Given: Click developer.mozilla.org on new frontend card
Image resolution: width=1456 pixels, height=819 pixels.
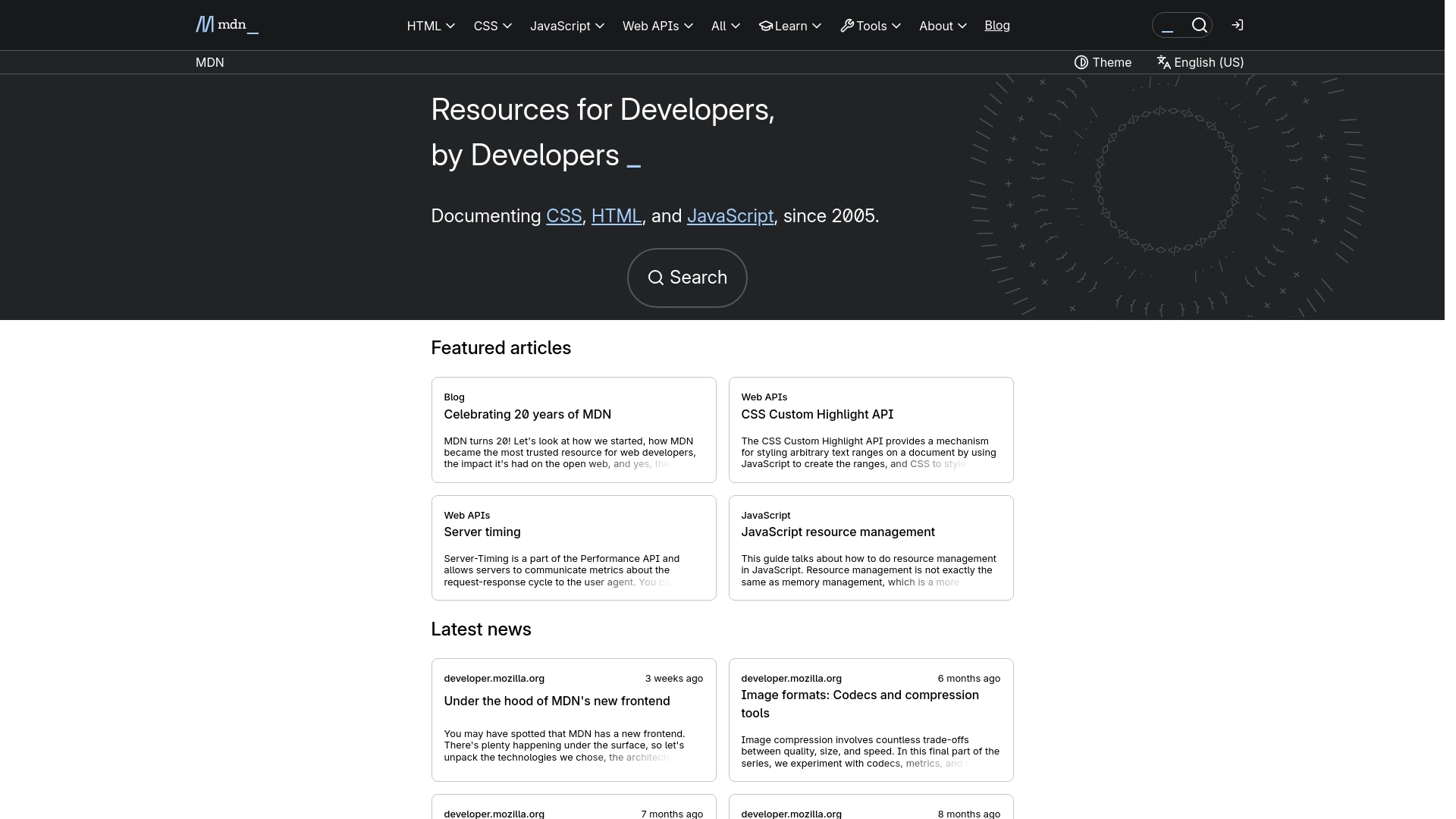Looking at the screenshot, I should pyautogui.click(x=494, y=678).
